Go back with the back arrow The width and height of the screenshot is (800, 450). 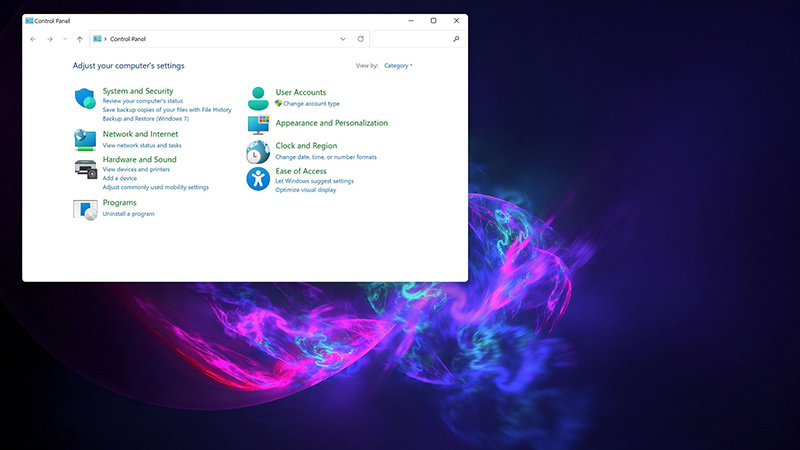(x=33, y=39)
